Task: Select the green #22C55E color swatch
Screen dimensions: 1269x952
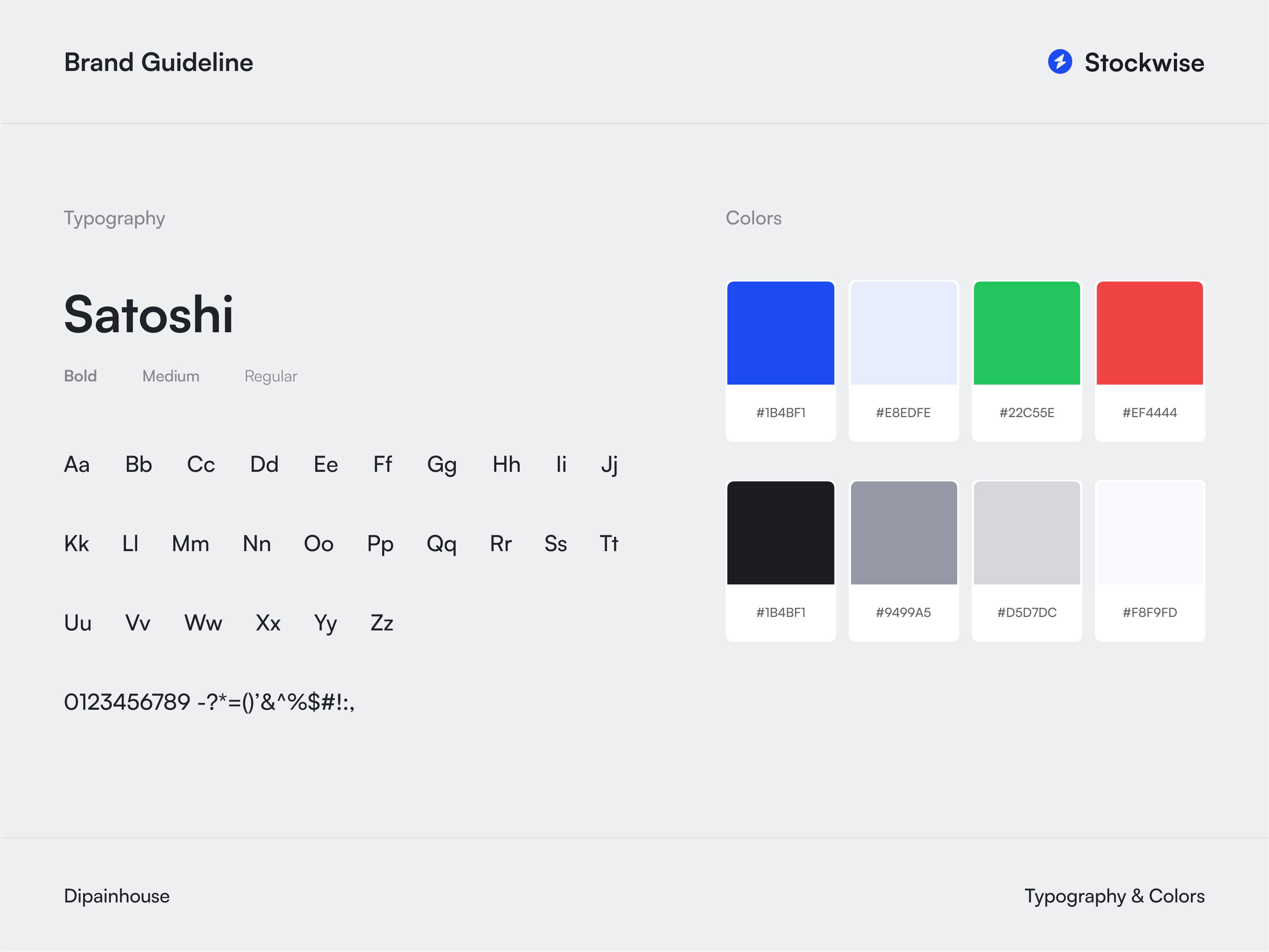Action: click(x=1026, y=333)
